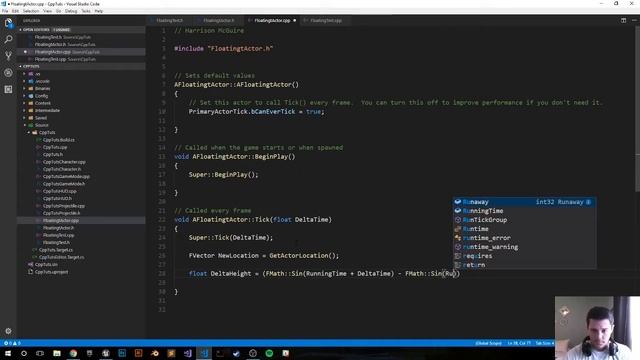Expand the Binaries folder
Viewport: 640px width, 360px height.
(x=42, y=89)
